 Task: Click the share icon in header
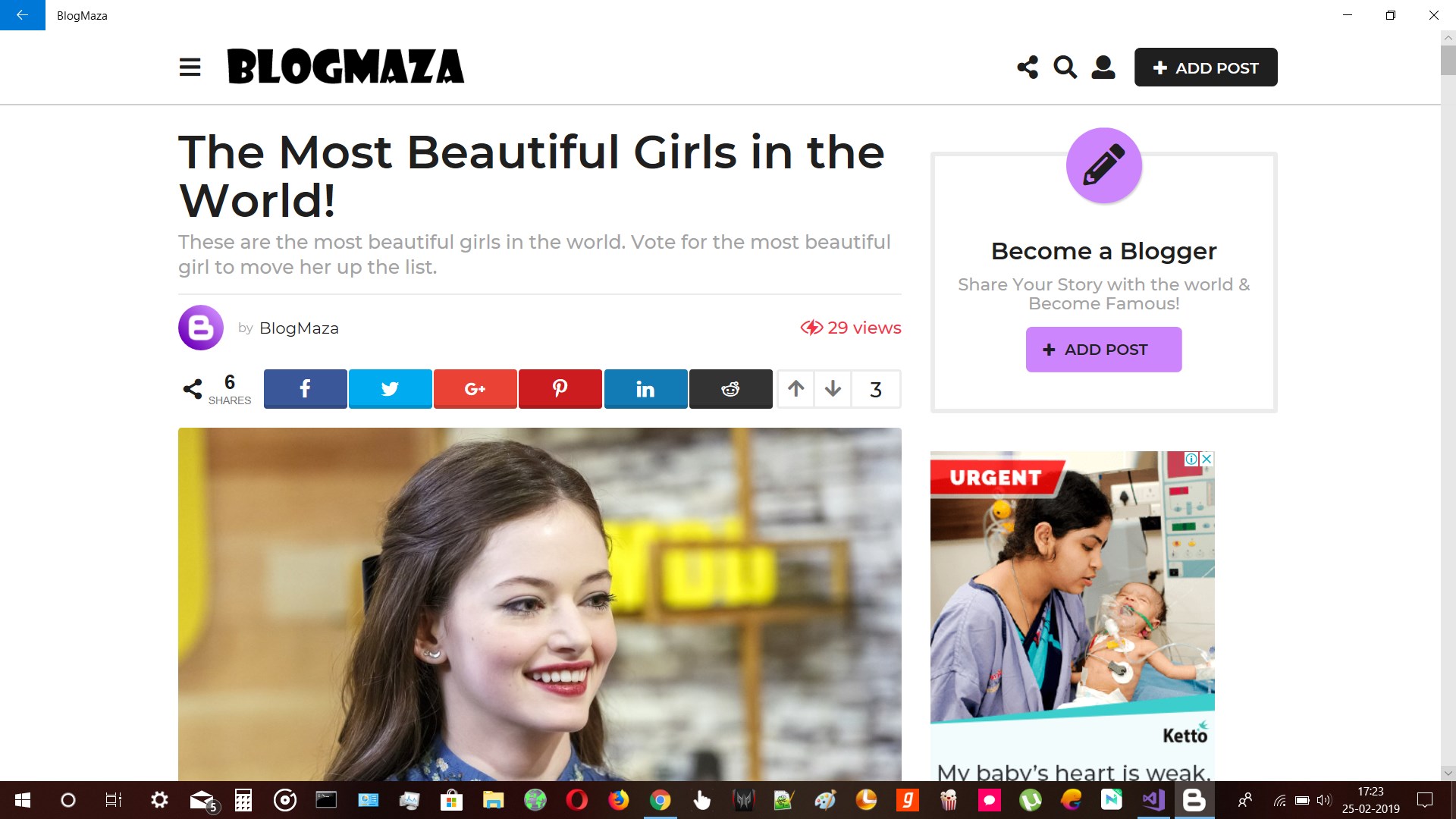pos(1028,67)
